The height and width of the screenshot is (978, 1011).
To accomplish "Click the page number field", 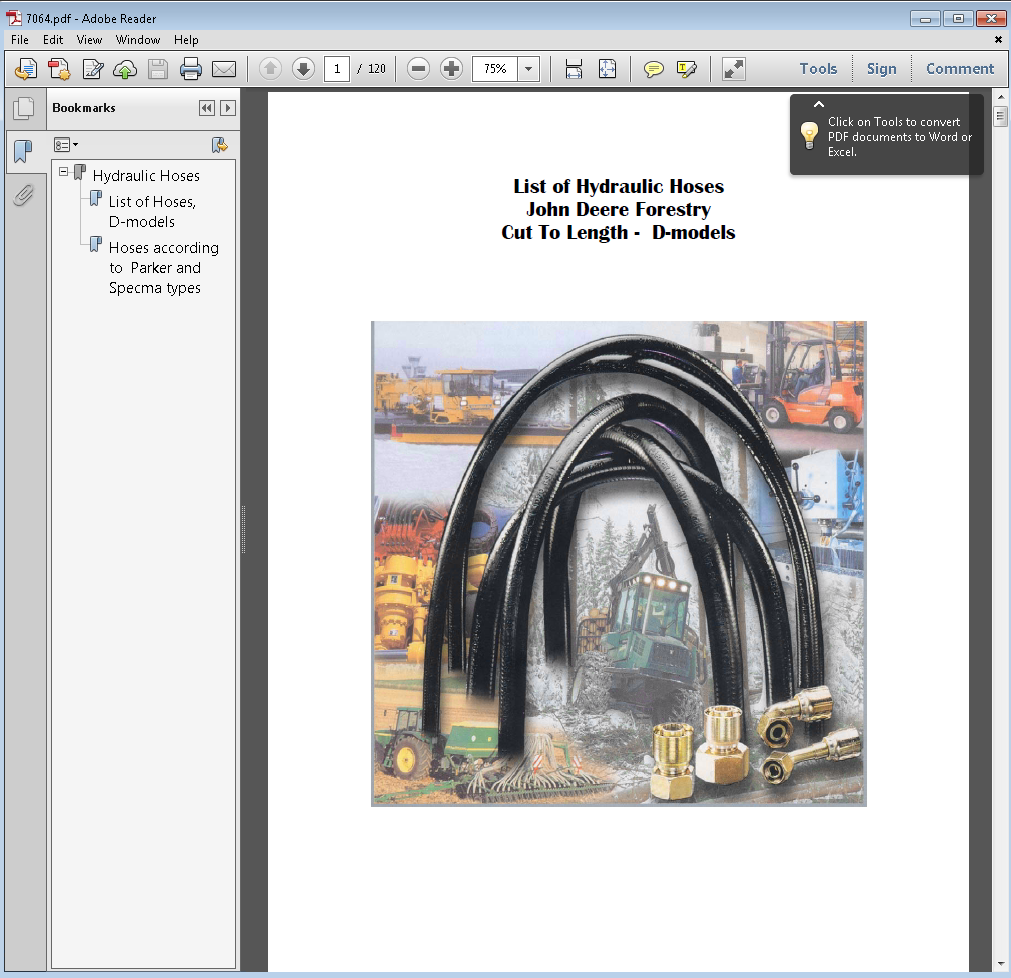I will pyautogui.click(x=337, y=68).
